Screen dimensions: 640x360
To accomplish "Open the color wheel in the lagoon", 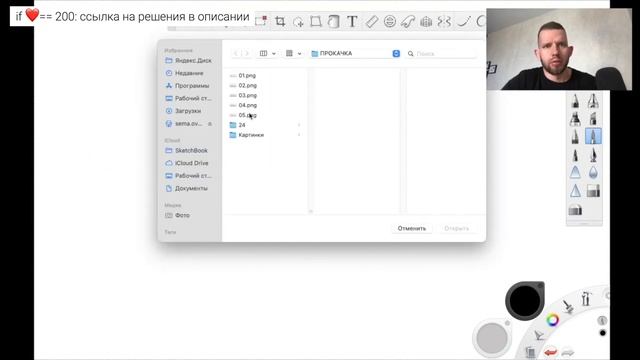I will 553,320.
